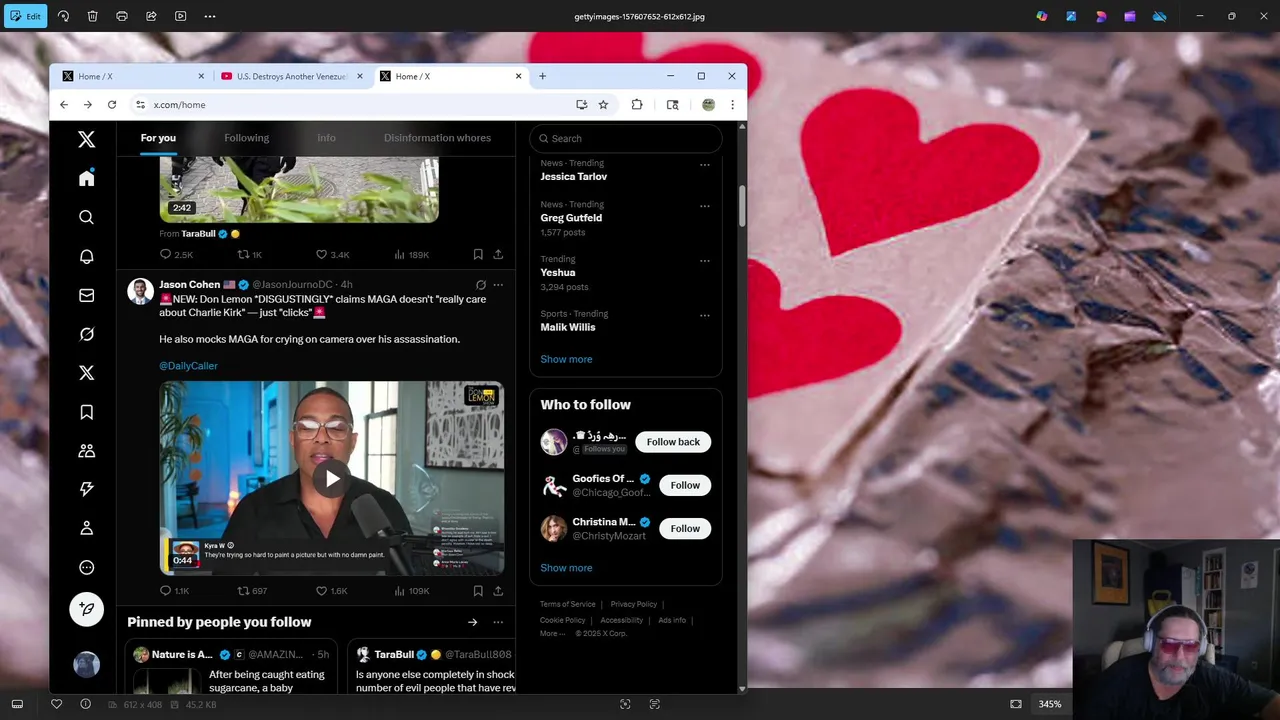Follow Goofies Of ... account
1280x720 pixels.
[685, 485]
